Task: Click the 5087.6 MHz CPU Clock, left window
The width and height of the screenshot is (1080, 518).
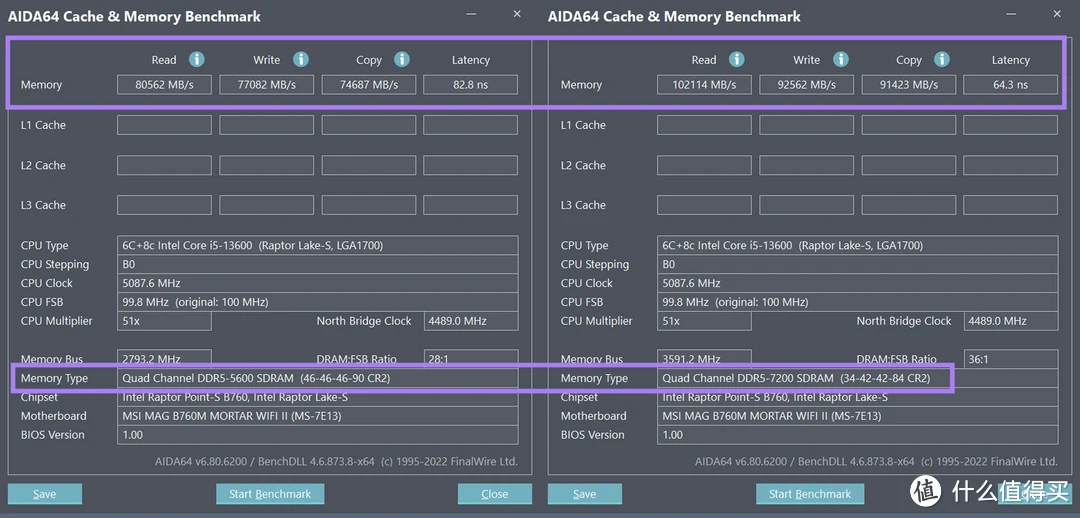Action: (x=318, y=283)
